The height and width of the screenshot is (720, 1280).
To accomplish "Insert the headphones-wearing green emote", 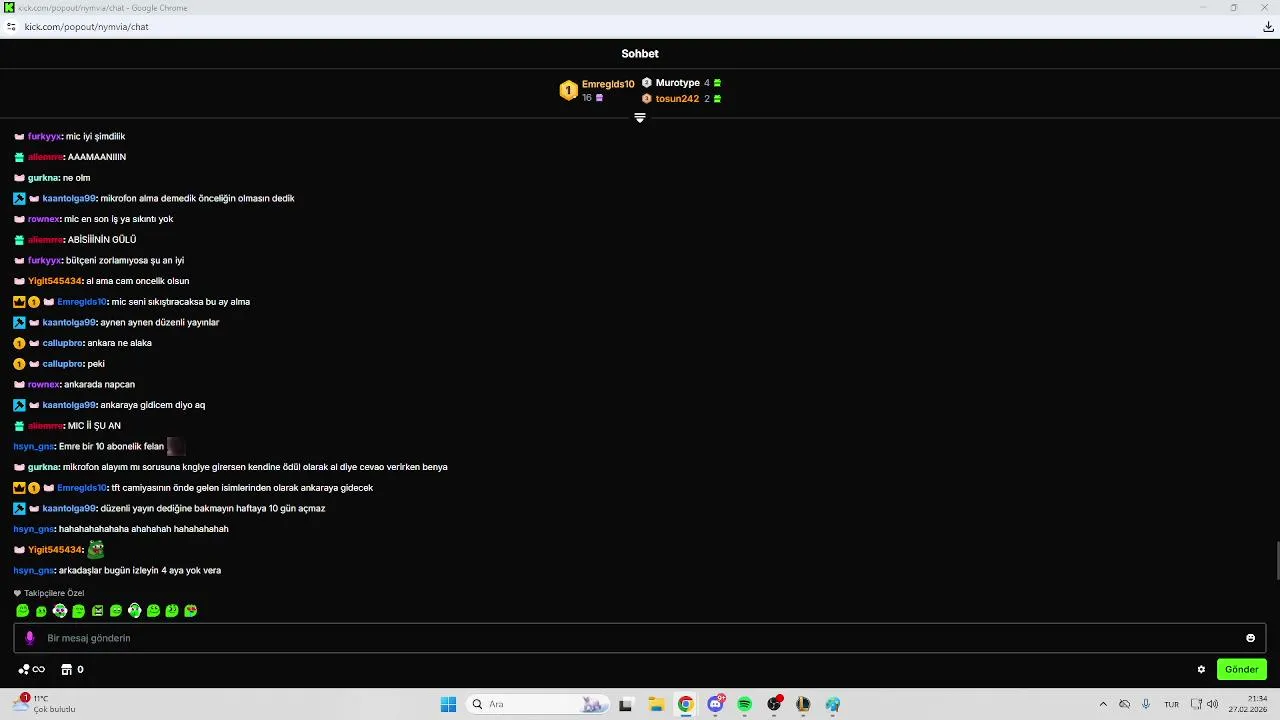I will tap(135, 610).
